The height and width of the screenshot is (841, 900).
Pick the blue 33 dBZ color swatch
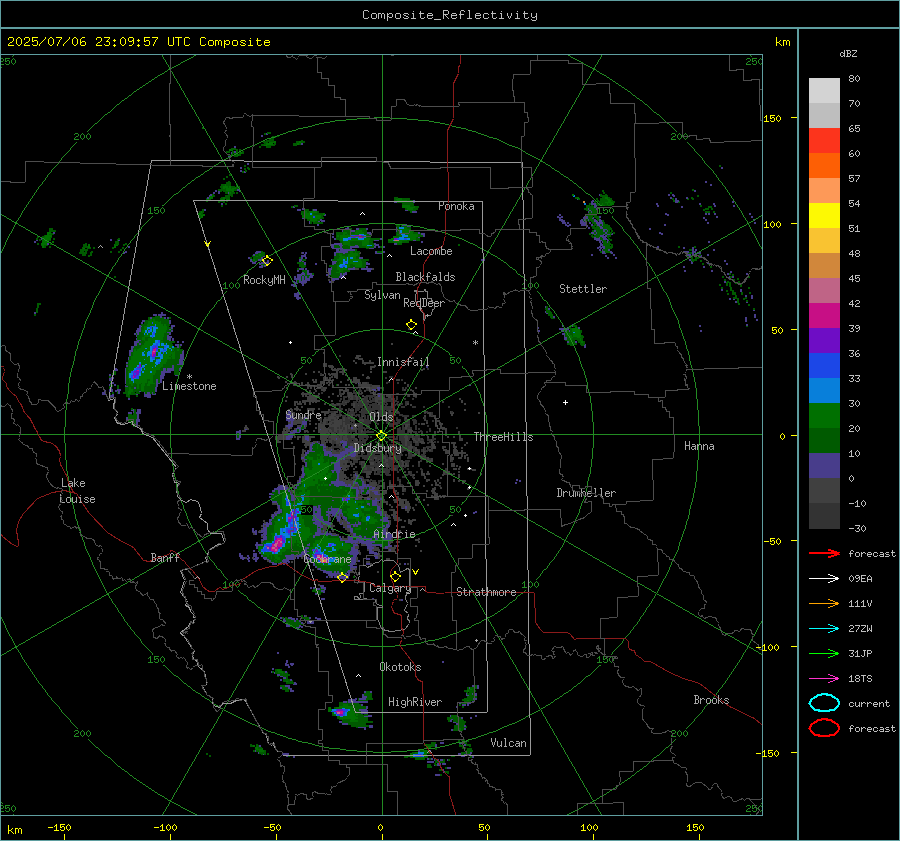(x=824, y=366)
